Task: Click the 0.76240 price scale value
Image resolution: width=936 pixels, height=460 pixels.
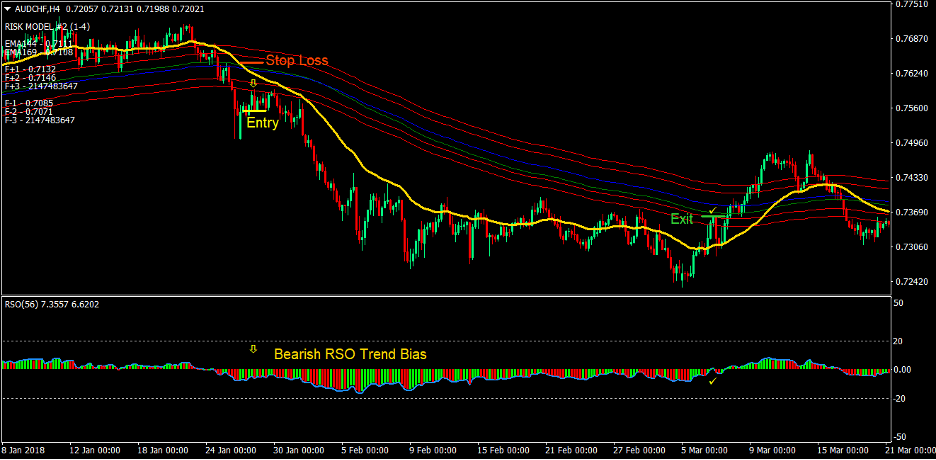Action: [x=912, y=73]
